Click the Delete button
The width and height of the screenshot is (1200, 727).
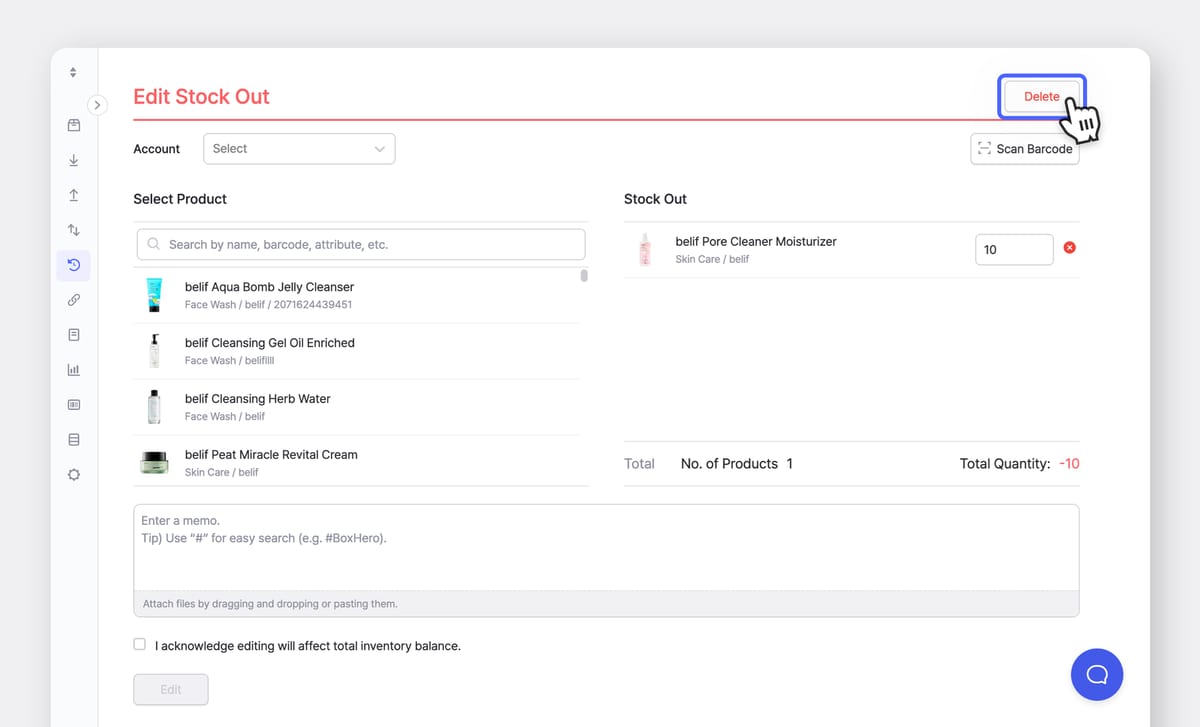pos(1041,96)
